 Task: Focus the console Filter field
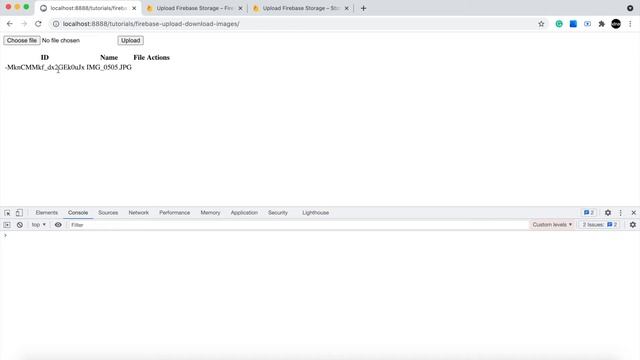pos(298,225)
